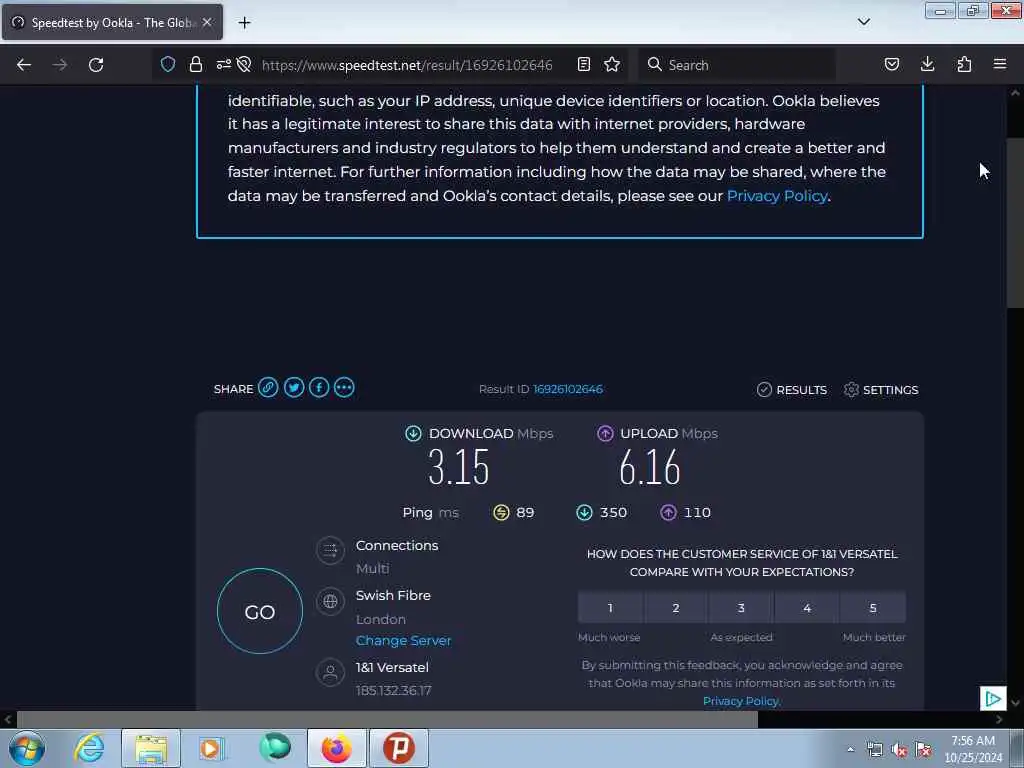Click the network tray icon

point(875,750)
